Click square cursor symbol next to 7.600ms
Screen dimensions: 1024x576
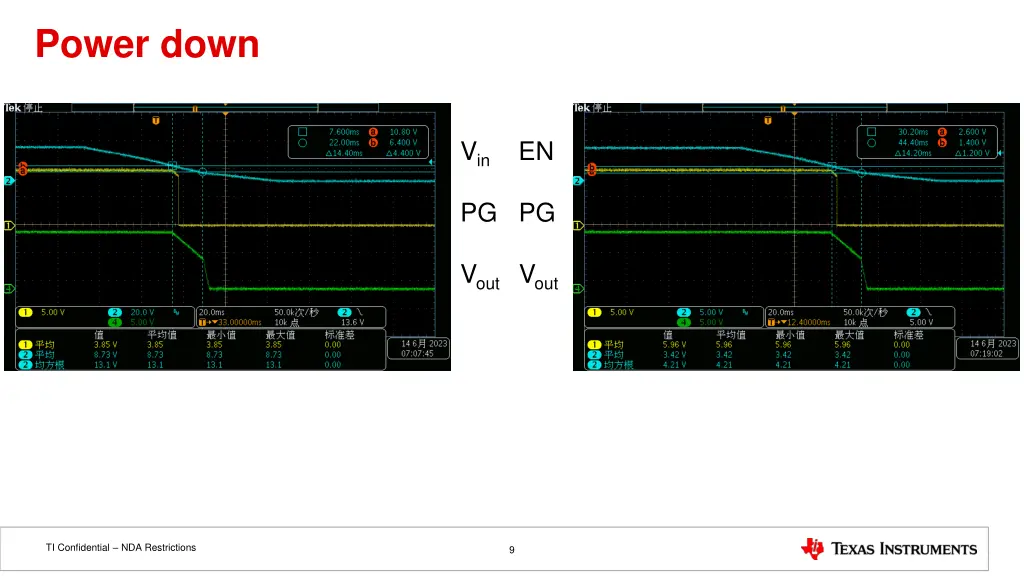(302, 132)
